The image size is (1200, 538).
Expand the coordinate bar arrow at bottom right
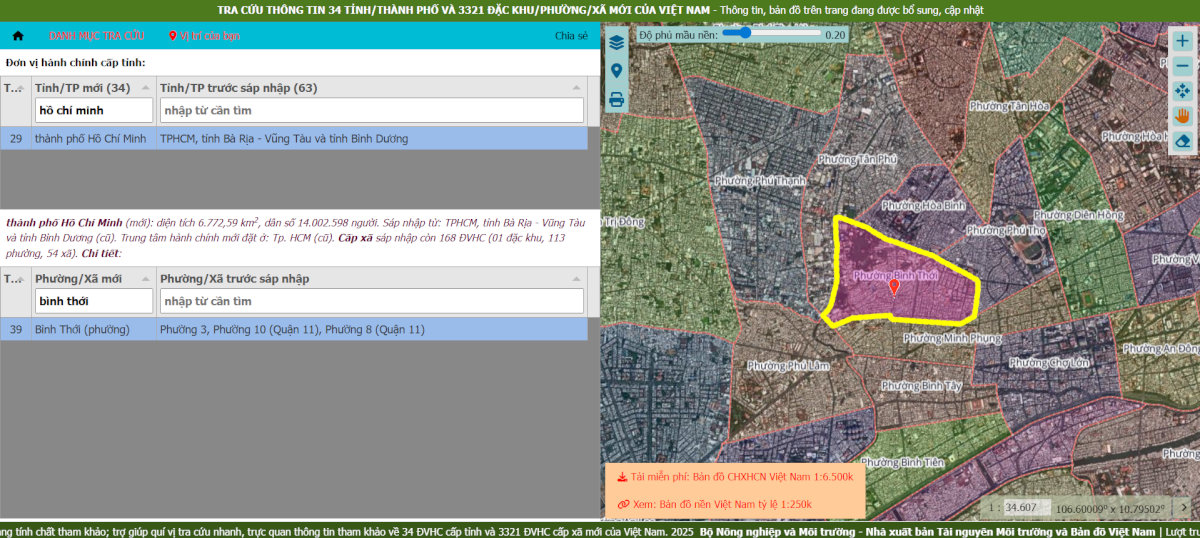(1183, 508)
